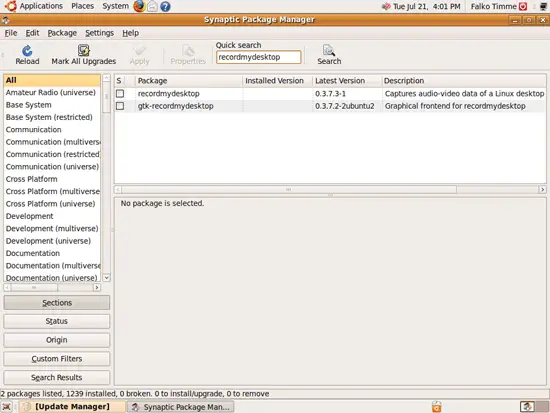Switch to Status filter view
Viewport: 550px width, 413px height.
[x=56, y=321]
